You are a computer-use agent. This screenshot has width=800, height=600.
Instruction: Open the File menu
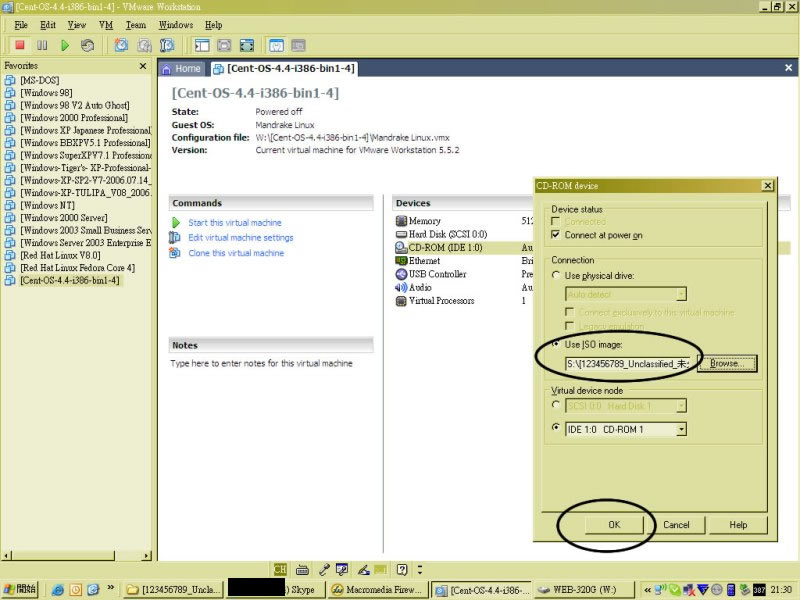tap(21, 25)
